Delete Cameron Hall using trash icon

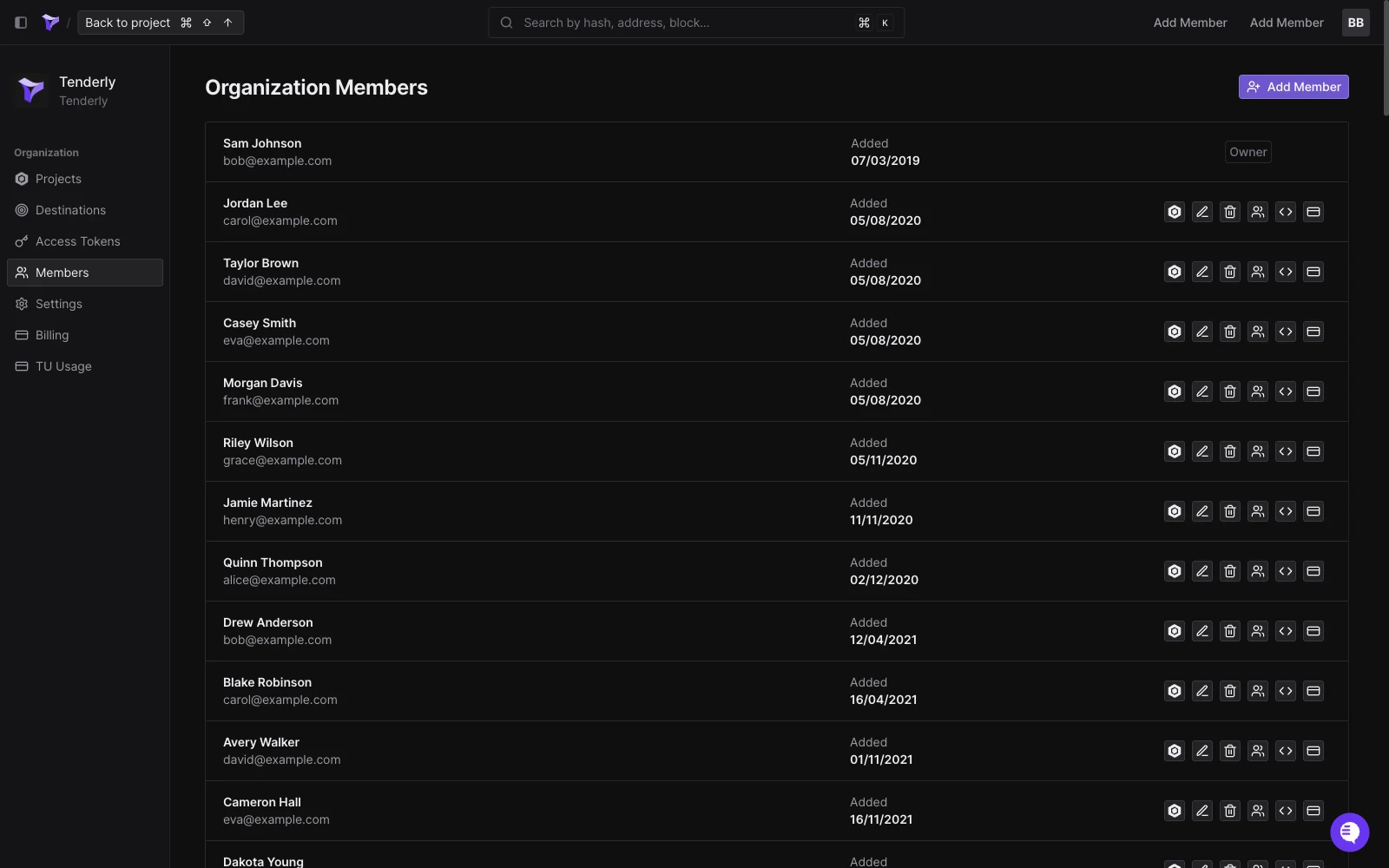[1230, 811]
